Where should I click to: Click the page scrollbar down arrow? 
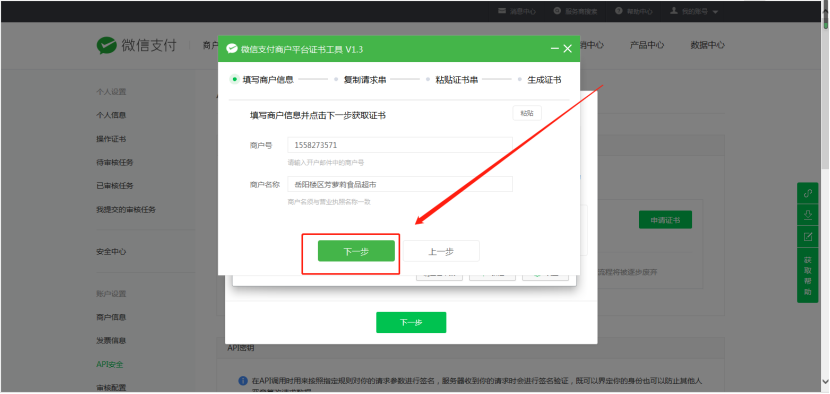pos(825,381)
